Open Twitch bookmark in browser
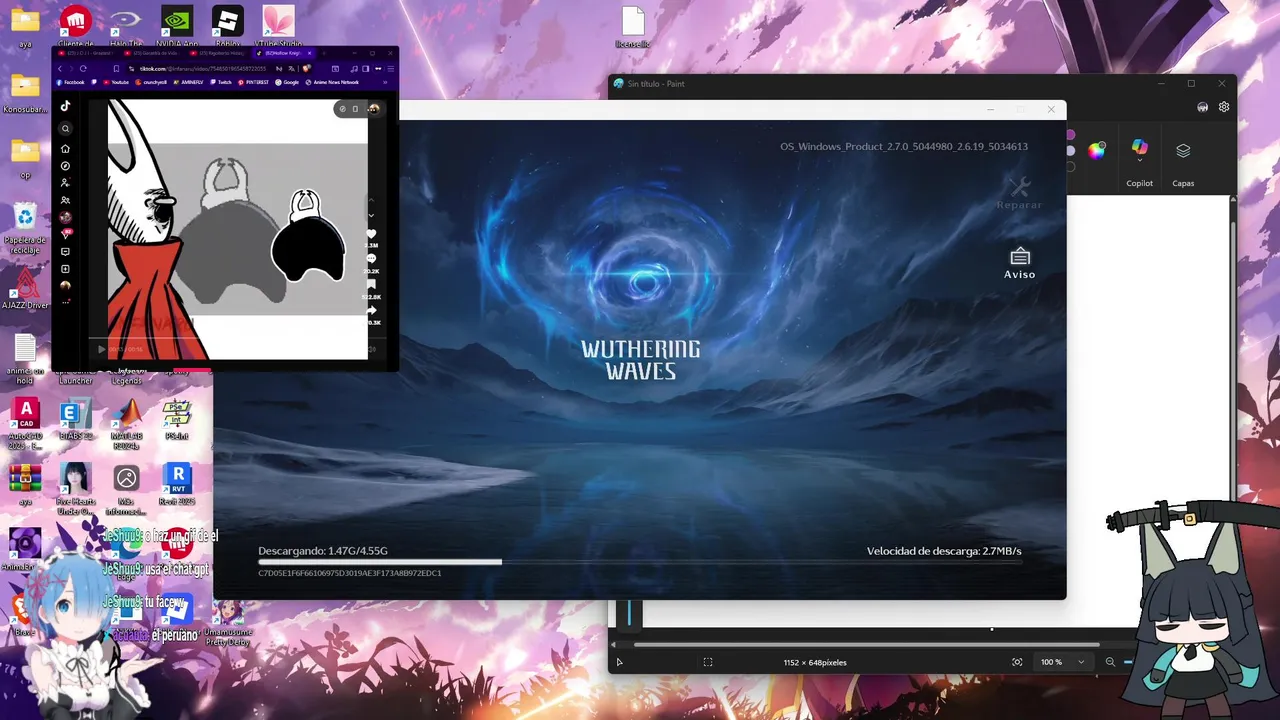1280x720 pixels. 221,82
